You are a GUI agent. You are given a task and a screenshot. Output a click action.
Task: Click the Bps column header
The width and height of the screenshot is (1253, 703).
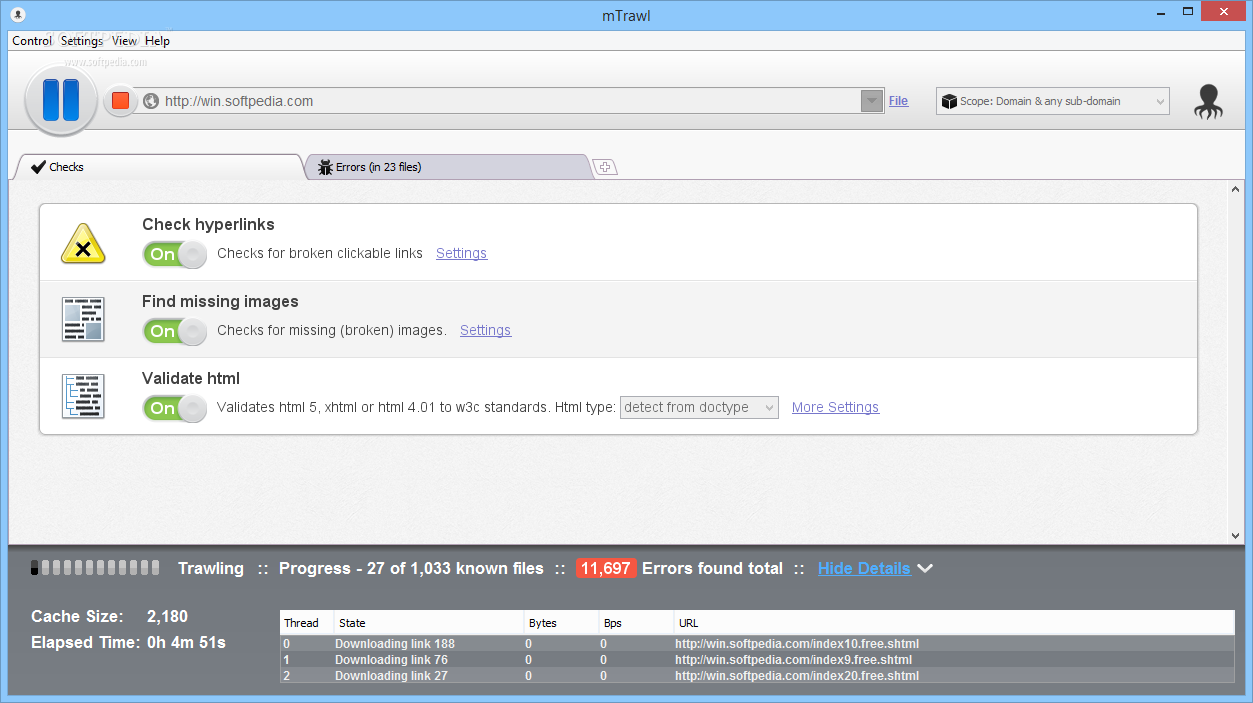[636, 623]
